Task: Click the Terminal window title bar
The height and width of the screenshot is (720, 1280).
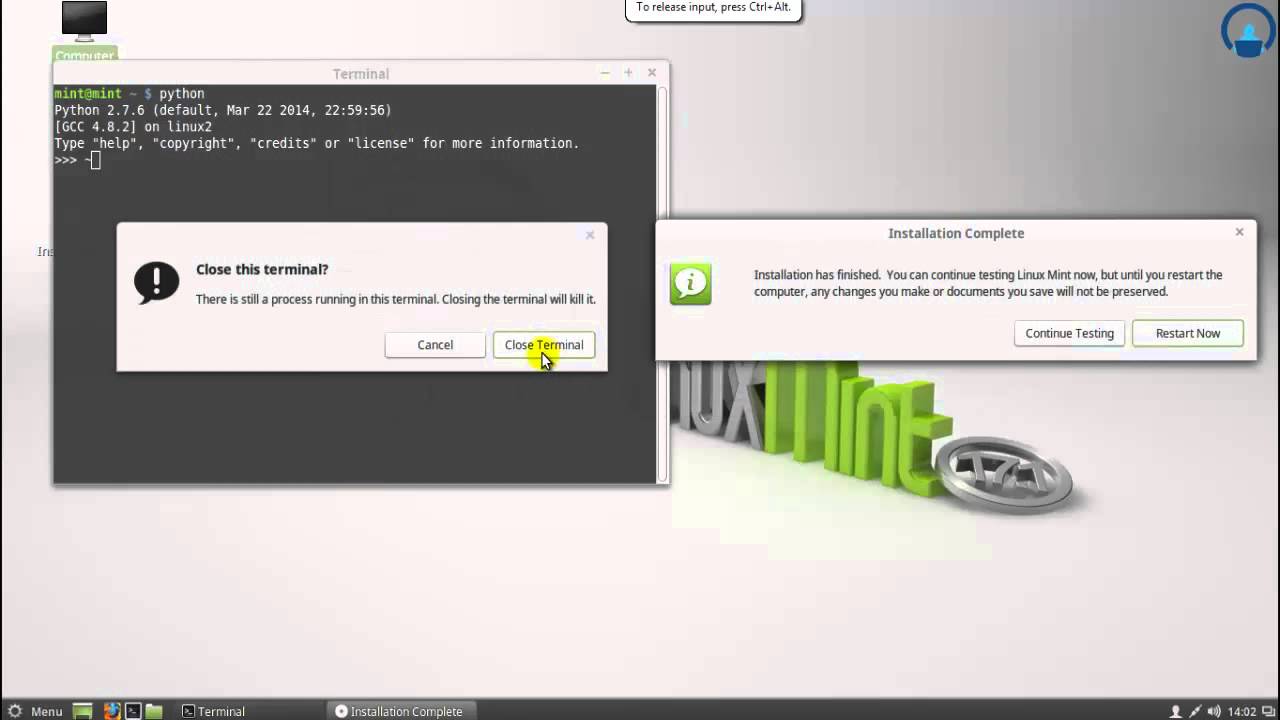Action: 361,73
